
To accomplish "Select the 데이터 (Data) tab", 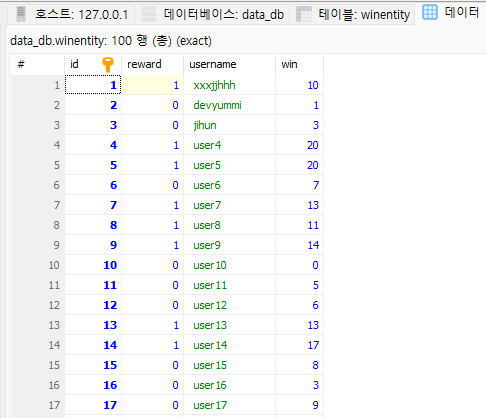I will [451, 13].
